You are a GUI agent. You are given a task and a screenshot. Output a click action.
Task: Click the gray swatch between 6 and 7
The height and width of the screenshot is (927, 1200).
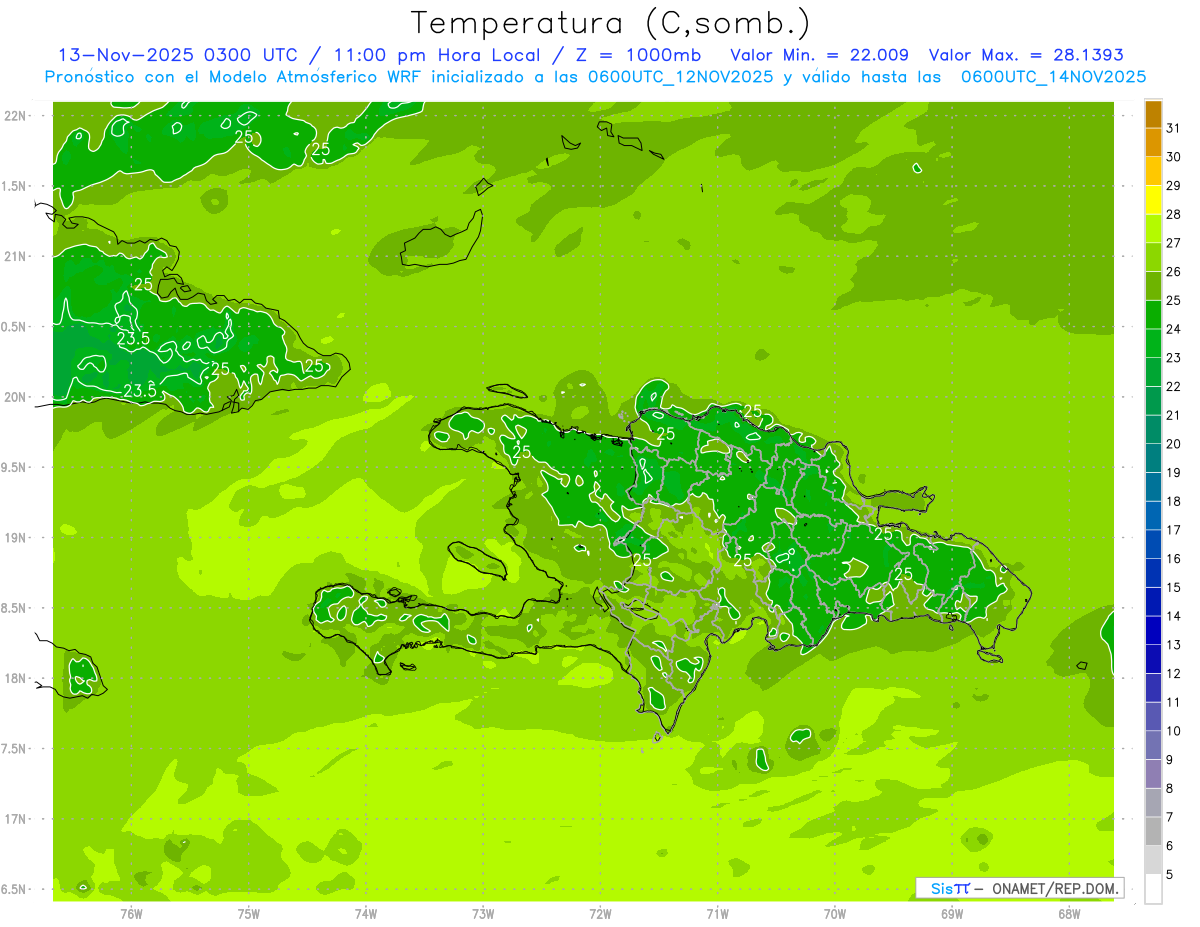click(x=1153, y=832)
